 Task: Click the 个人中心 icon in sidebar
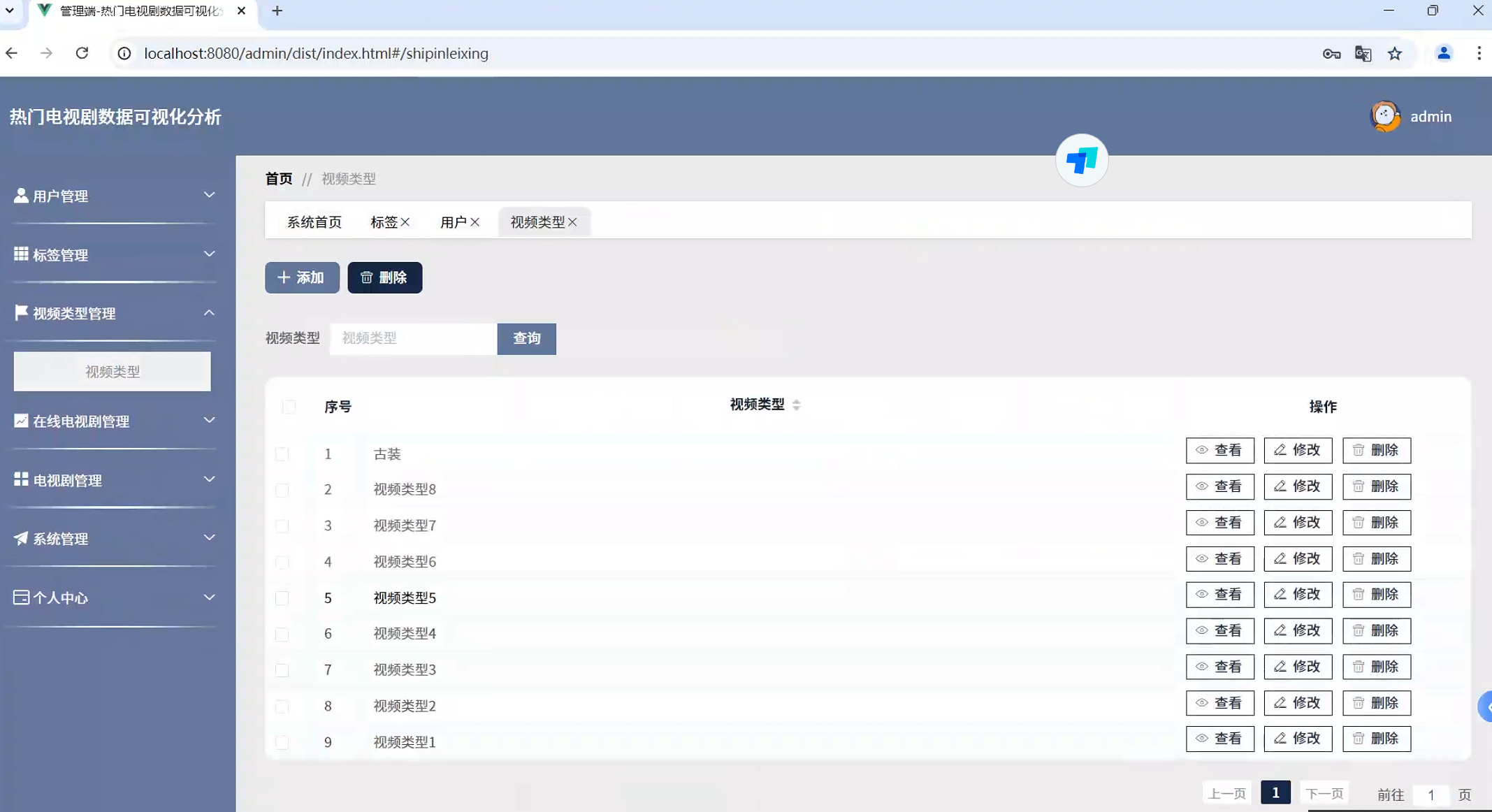click(20, 597)
